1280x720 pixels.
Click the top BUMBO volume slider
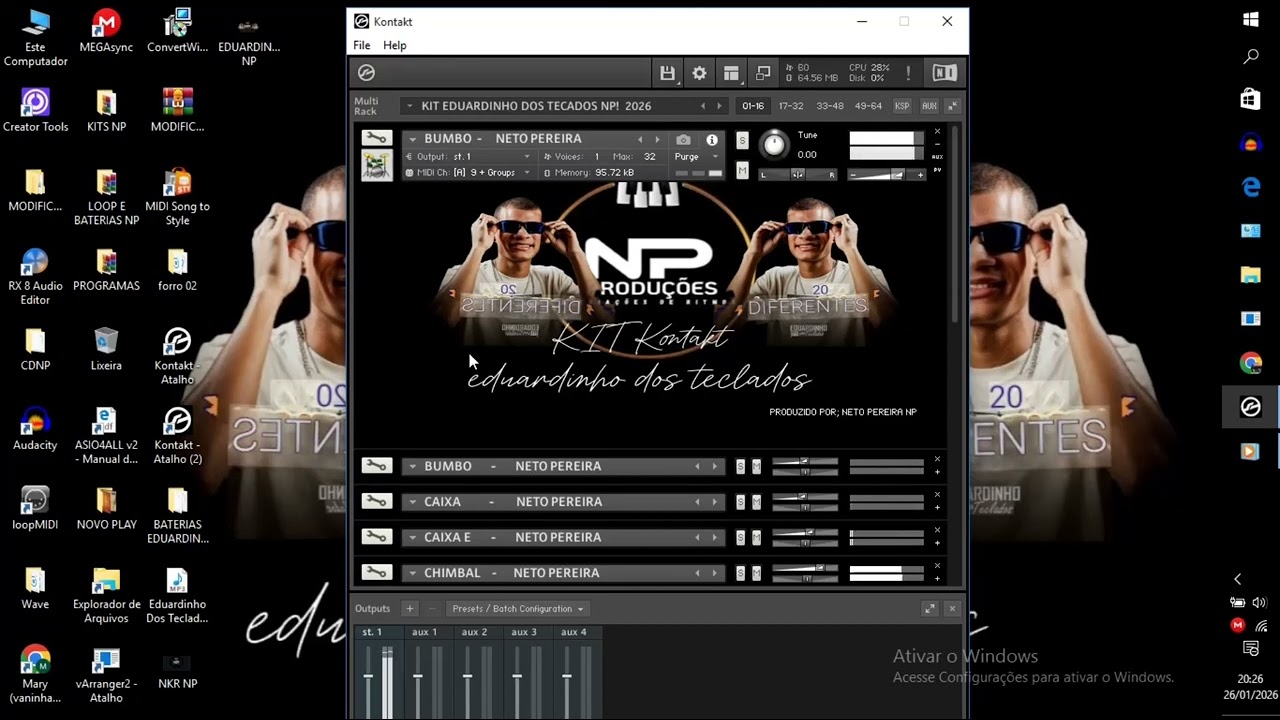click(886, 175)
